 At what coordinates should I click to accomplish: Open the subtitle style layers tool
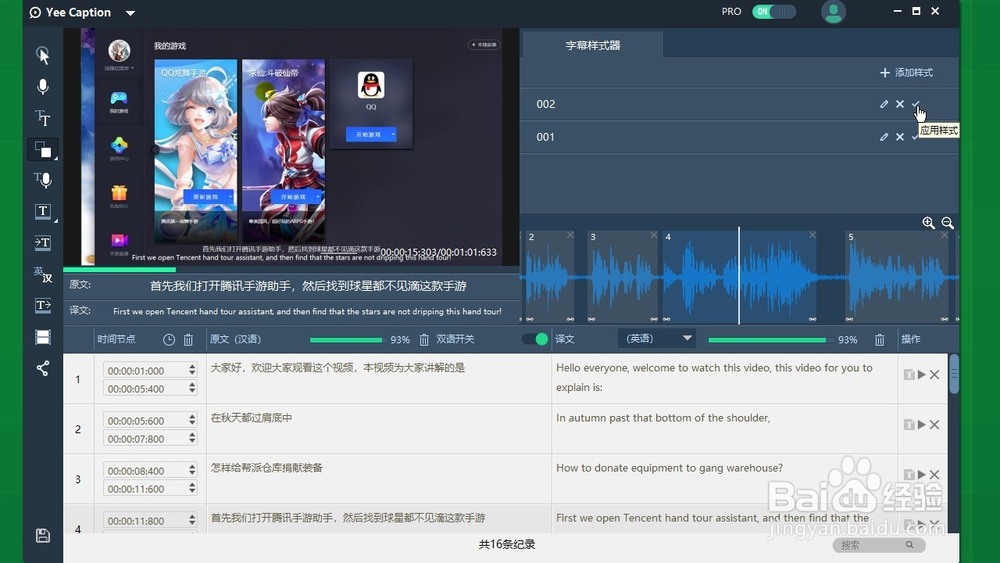(43, 149)
